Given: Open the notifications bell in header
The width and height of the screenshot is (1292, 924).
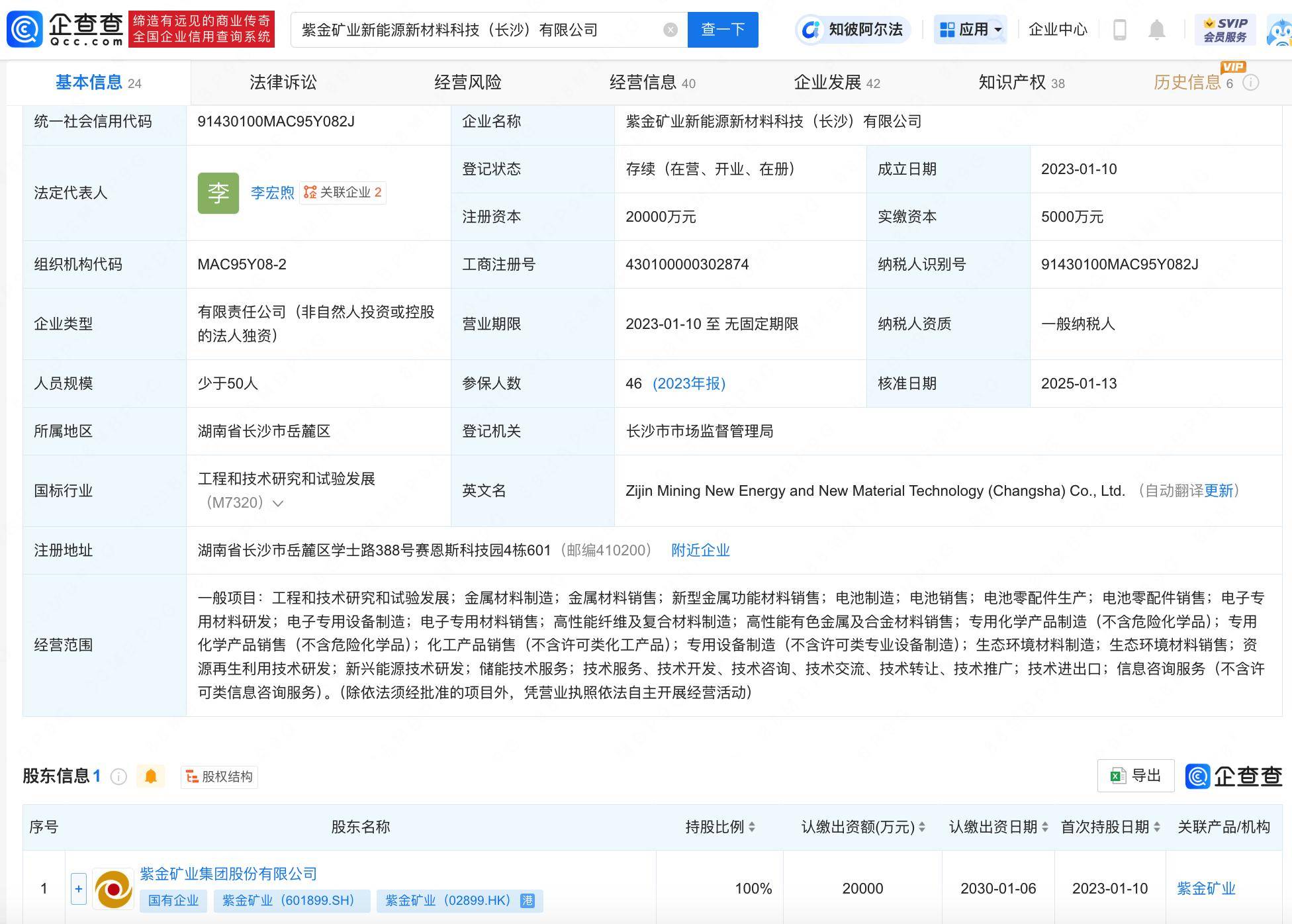Looking at the screenshot, I should click(1156, 30).
